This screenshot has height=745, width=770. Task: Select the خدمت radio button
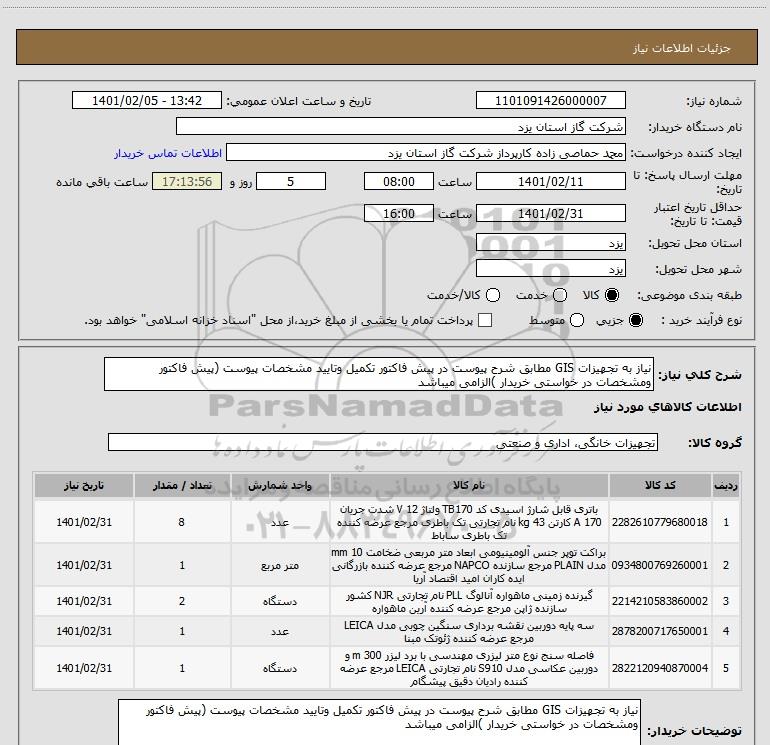click(560, 295)
